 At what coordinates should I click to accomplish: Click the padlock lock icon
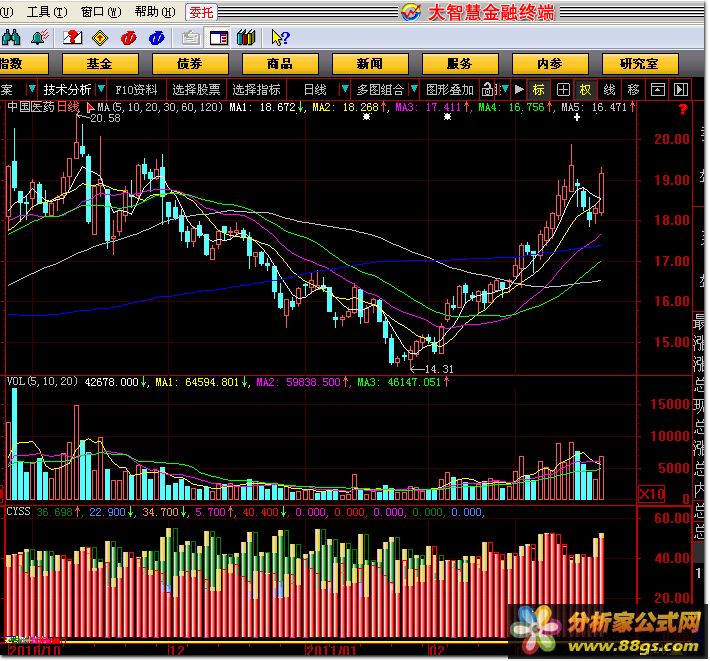click(x=488, y=89)
